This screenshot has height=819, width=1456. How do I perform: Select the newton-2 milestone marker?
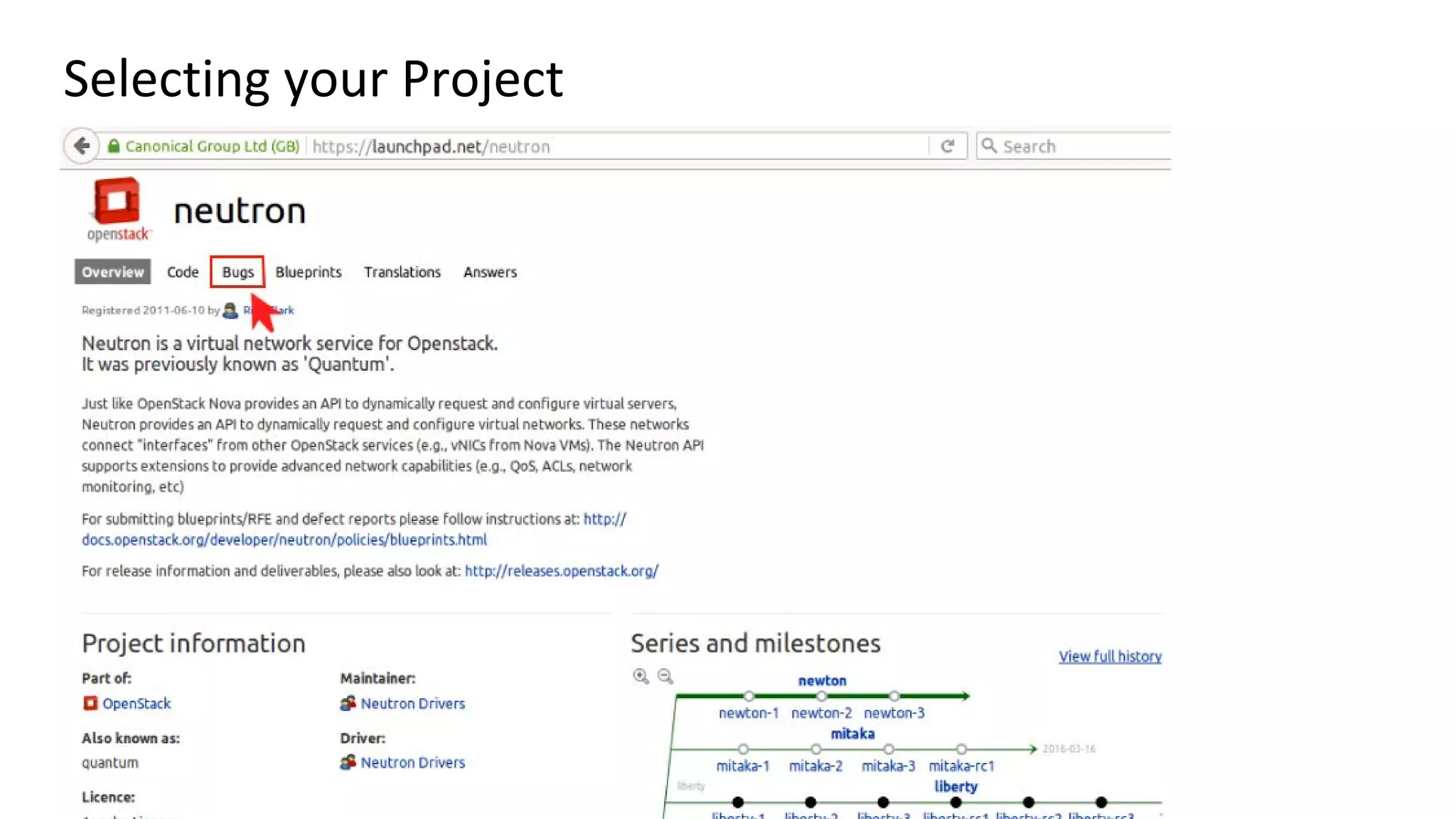821,696
